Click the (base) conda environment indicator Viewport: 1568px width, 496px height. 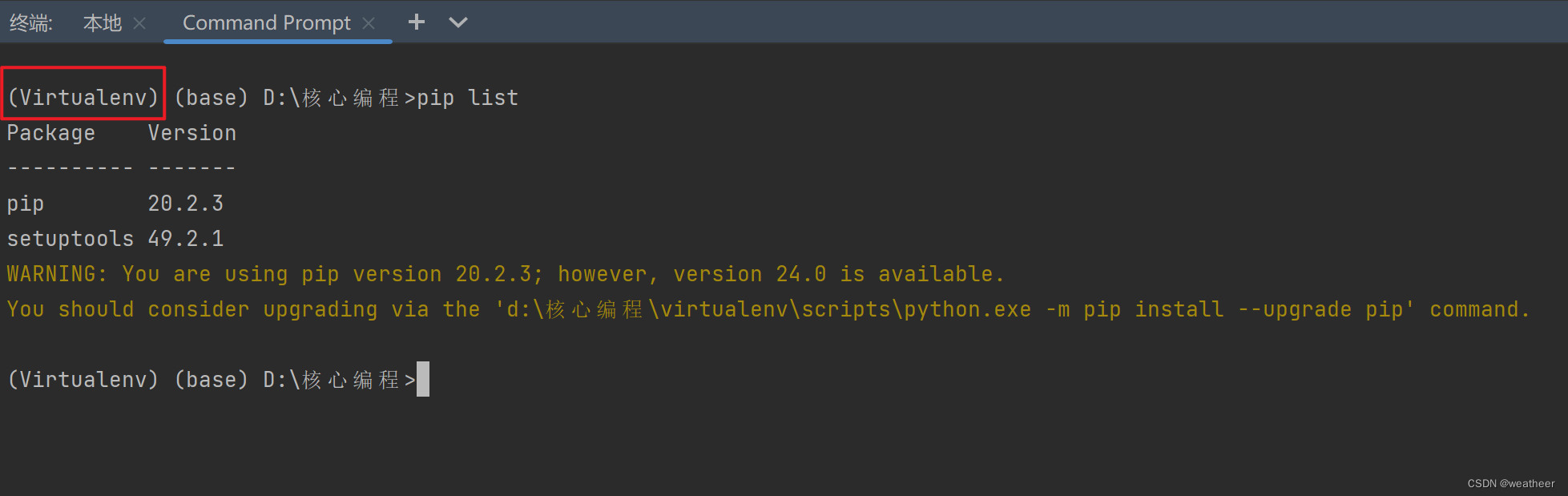click(x=211, y=97)
